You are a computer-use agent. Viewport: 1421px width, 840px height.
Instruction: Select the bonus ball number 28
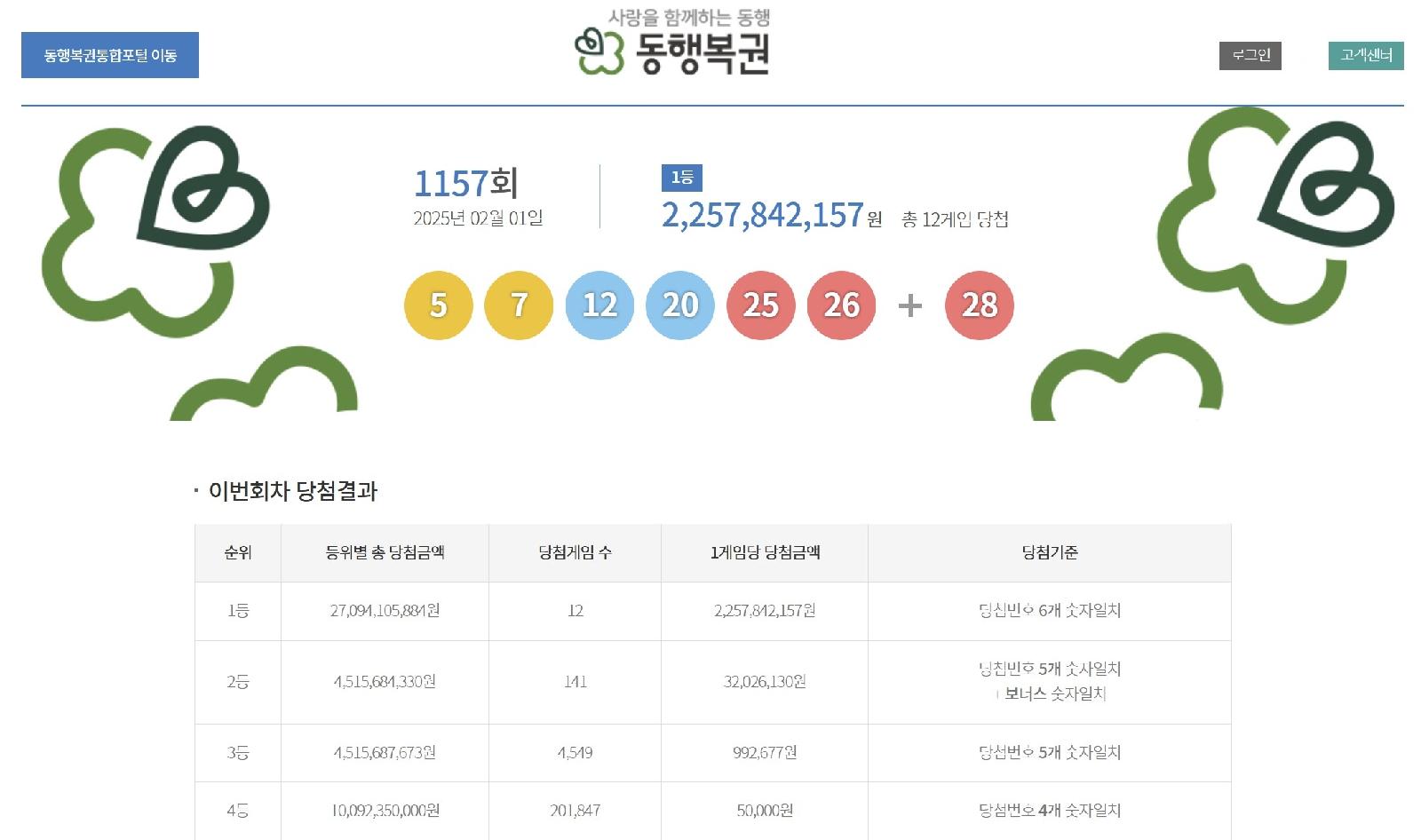(x=980, y=305)
